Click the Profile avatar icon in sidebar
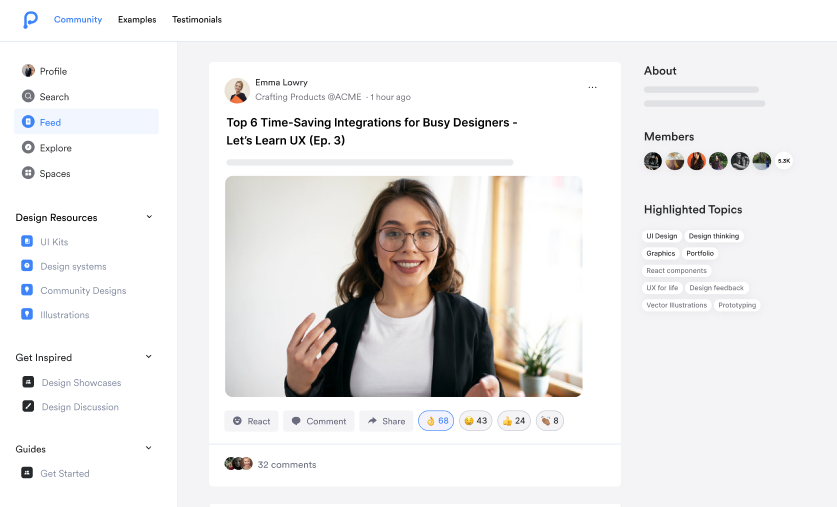Screen dimensions: 837x507 click(28, 71)
